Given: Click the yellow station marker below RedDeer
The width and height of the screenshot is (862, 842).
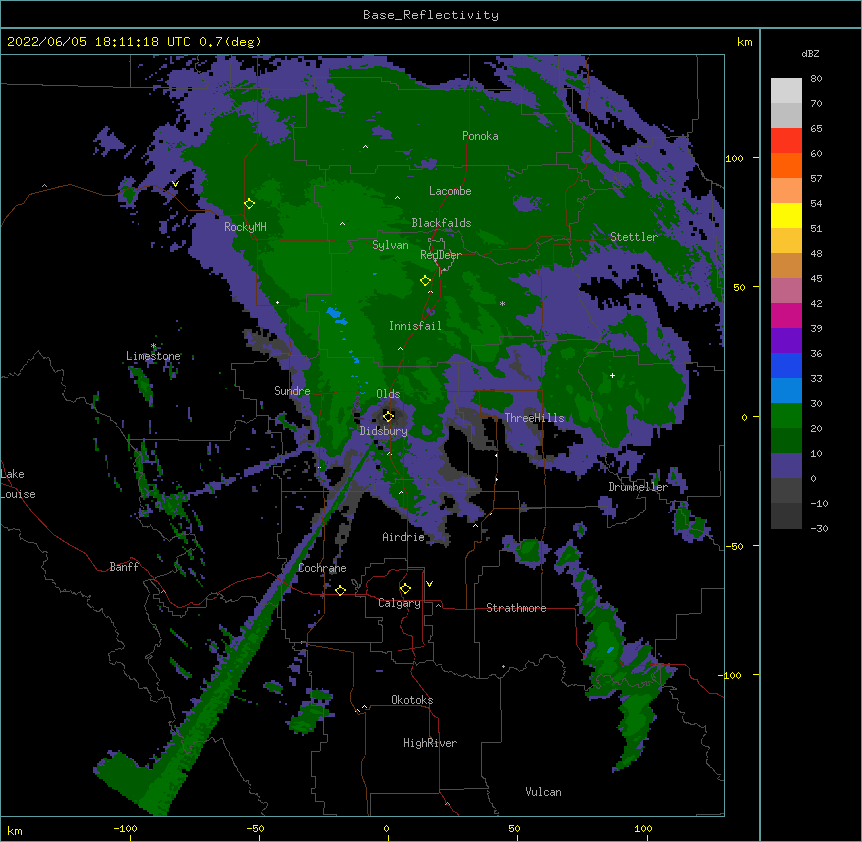Looking at the screenshot, I should click(x=426, y=281).
